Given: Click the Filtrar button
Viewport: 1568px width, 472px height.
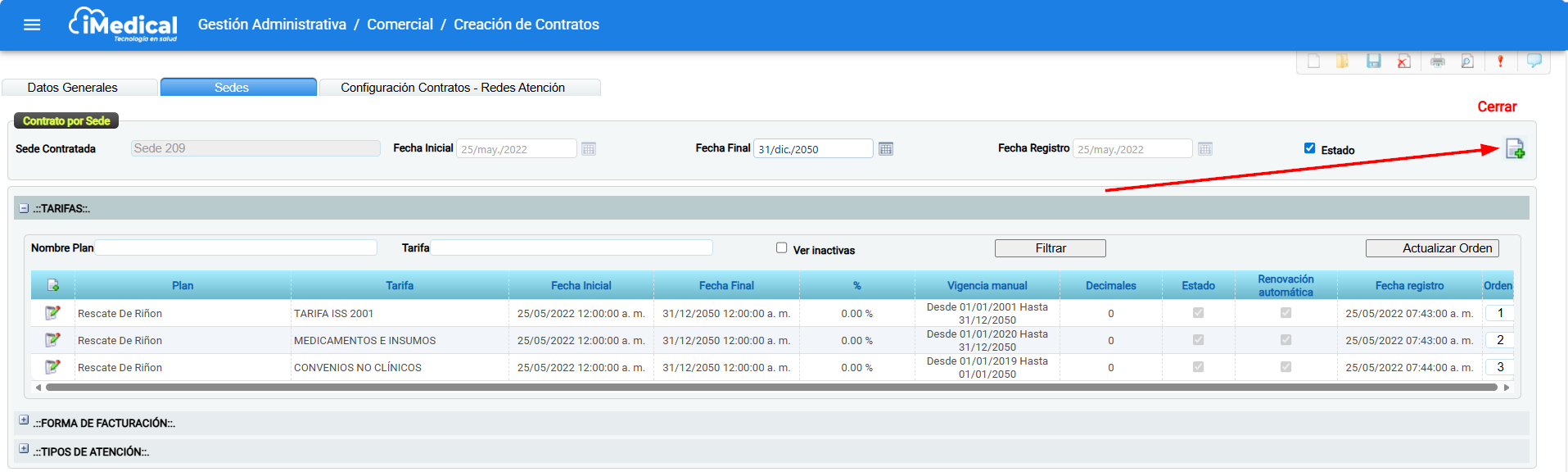Looking at the screenshot, I should tap(1050, 248).
